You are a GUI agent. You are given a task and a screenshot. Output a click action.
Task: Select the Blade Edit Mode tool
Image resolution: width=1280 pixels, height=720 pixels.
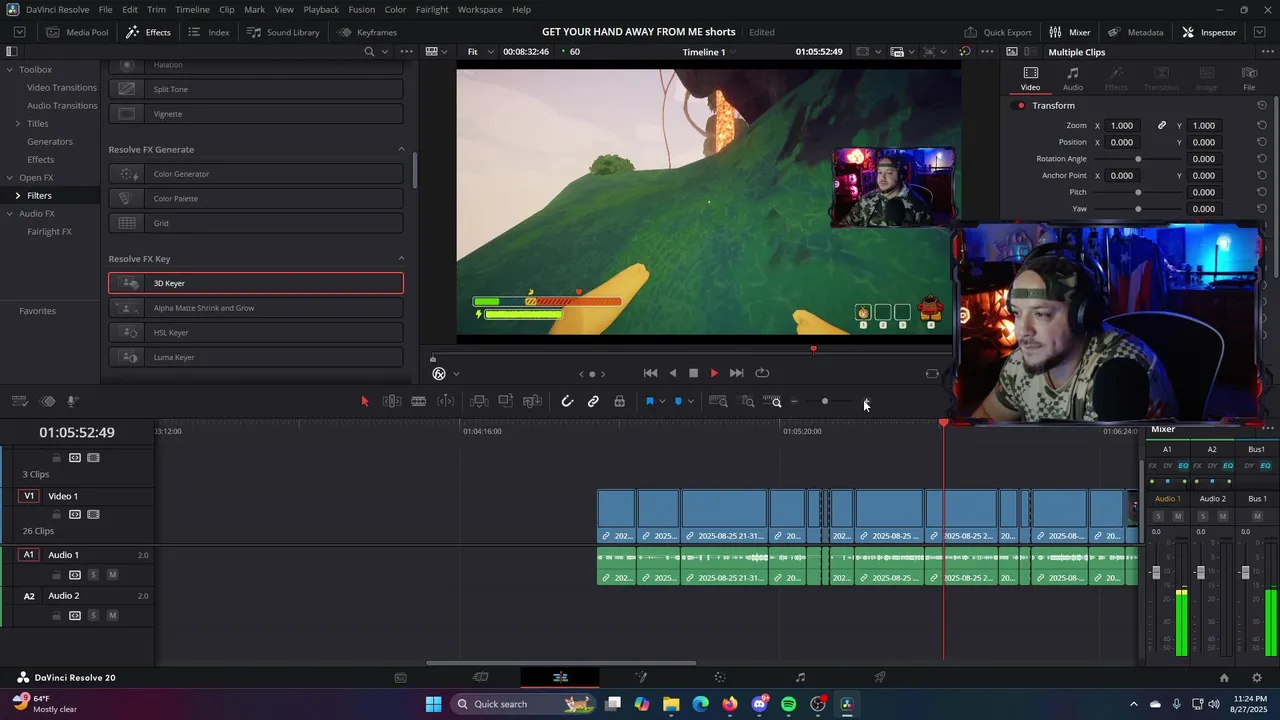[x=419, y=401]
